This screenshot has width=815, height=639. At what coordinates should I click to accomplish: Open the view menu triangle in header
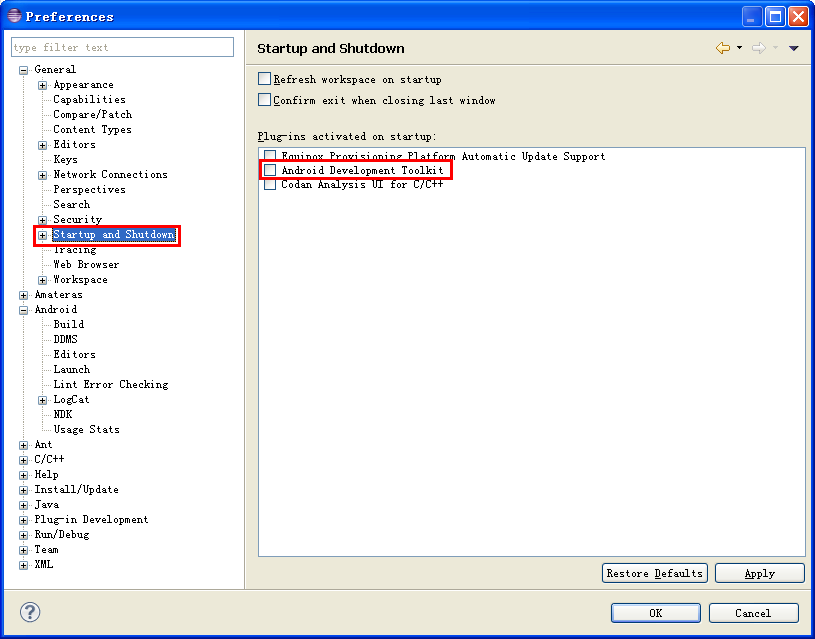pyautogui.click(x=793, y=48)
